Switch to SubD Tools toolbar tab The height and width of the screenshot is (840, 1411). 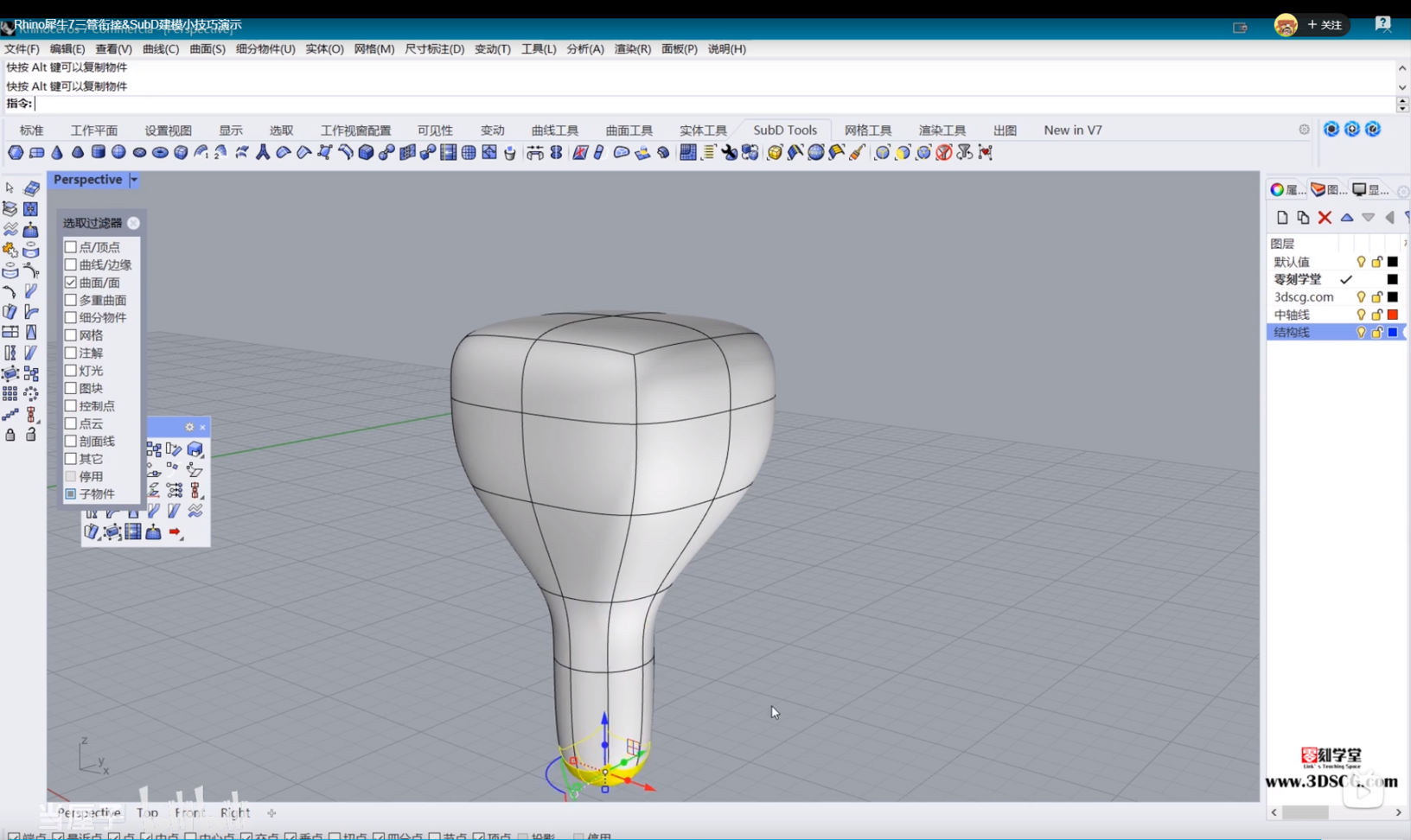pyautogui.click(x=785, y=130)
